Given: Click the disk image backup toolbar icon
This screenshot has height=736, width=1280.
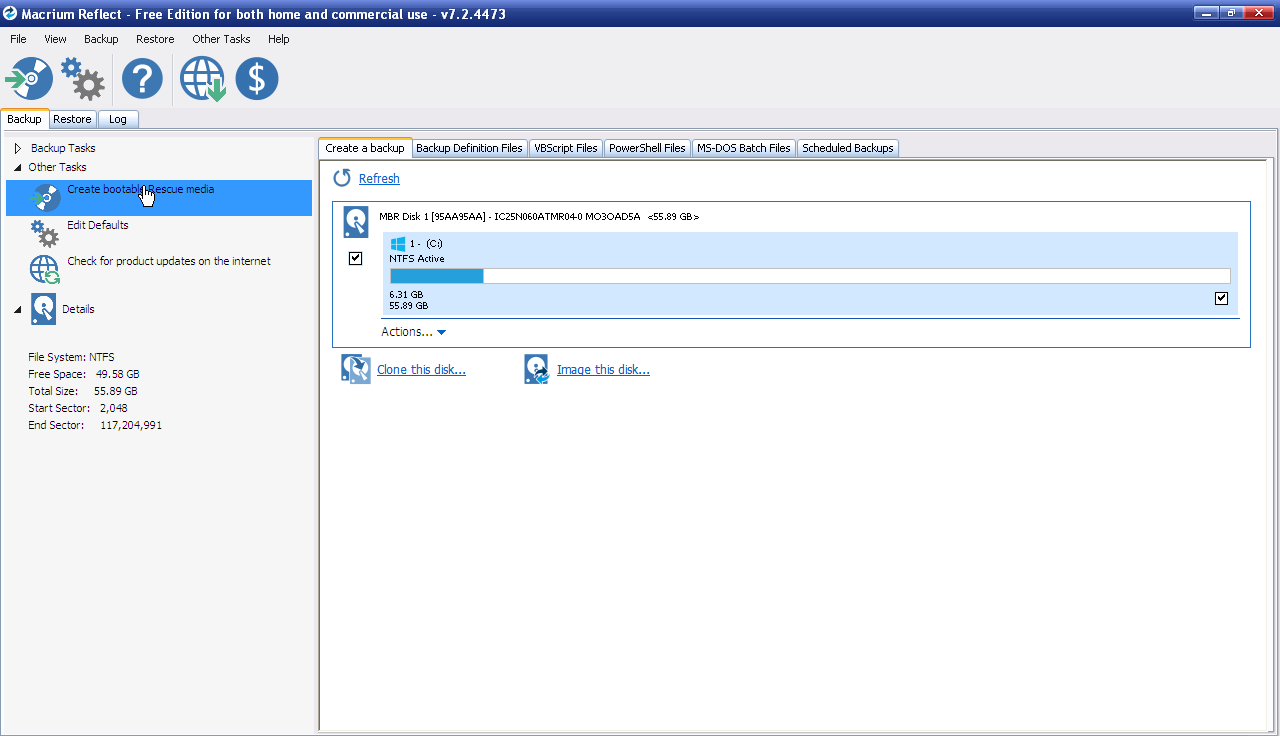Looking at the screenshot, I should coord(29,79).
